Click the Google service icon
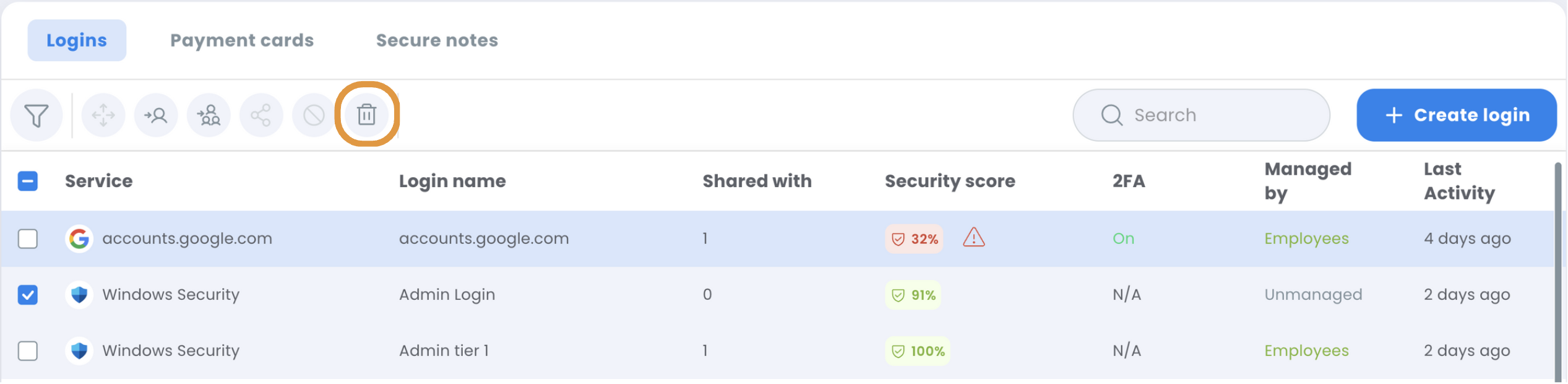Screen dimensions: 1568x384 click(79, 239)
